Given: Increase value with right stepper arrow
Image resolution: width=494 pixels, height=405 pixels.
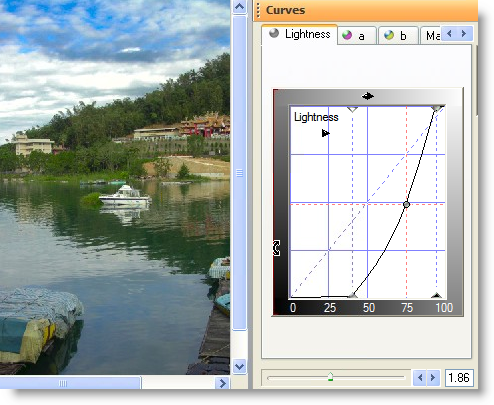Looking at the screenshot, I should tap(433, 378).
